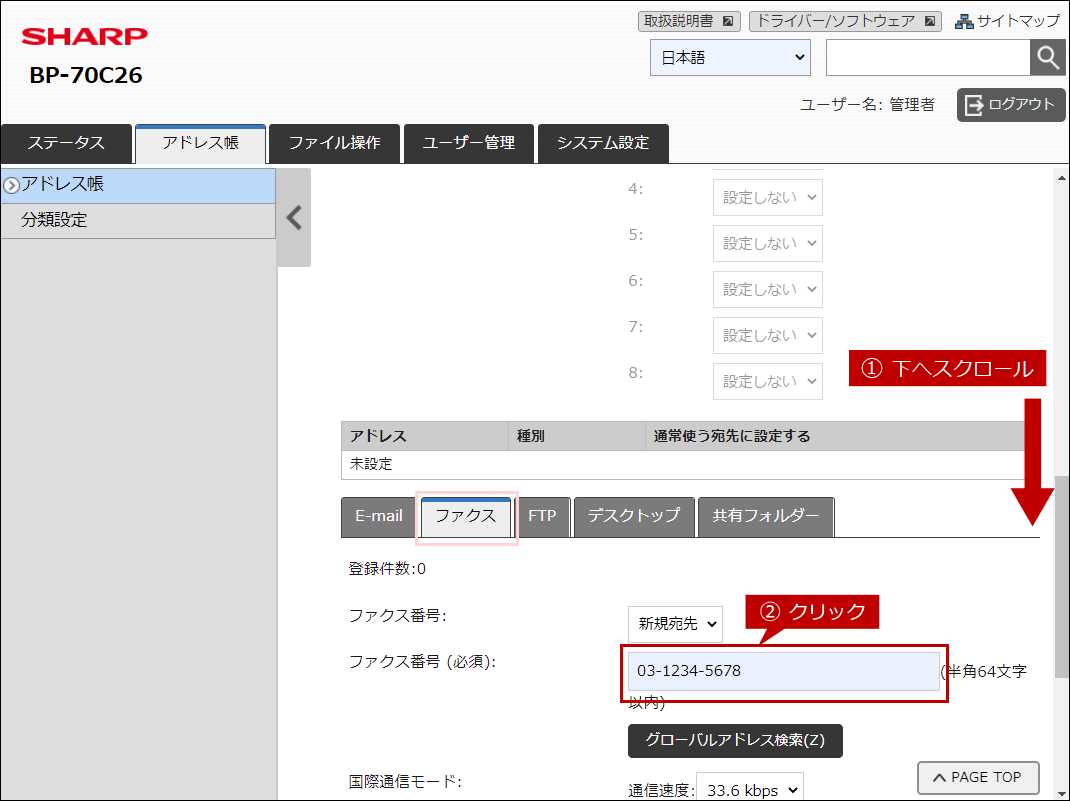Open the 33.6 kbps speed dropdown
The width and height of the screenshot is (1070, 801).
(x=750, y=789)
